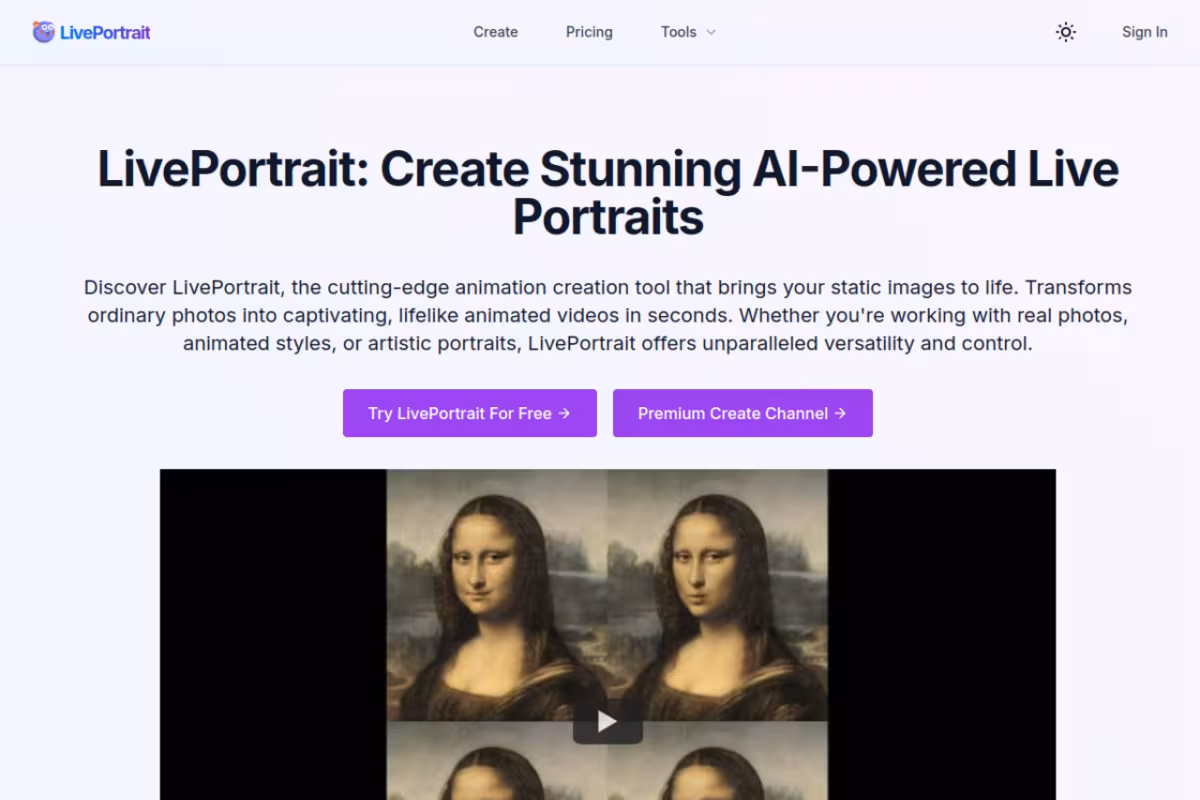The width and height of the screenshot is (1200, 800).
Task: Click Try LivePortrait For Free button
Action: tap(470, 413)
